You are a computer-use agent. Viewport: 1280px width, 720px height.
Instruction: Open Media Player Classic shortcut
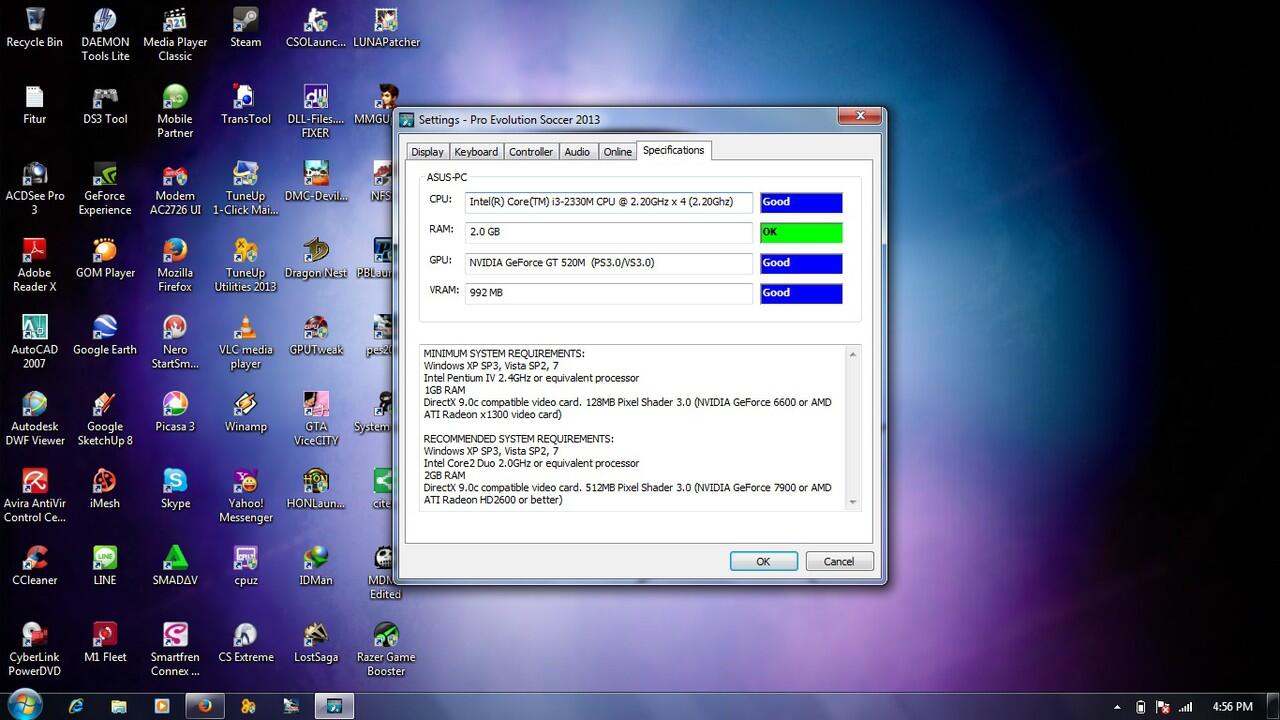pyautogui.click(x=175, y=35)
